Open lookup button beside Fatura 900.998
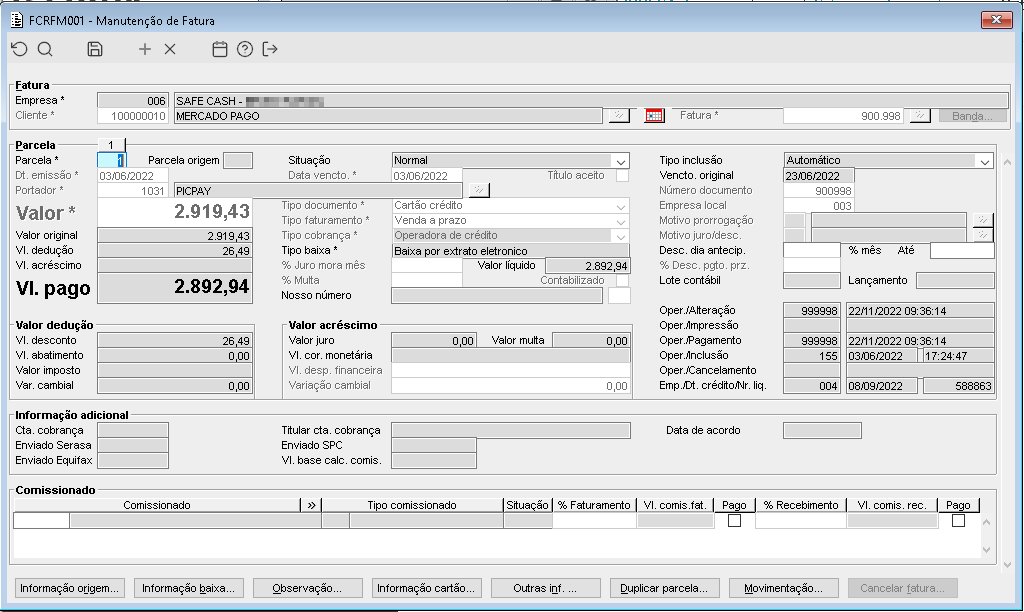1024x612 pixels. click(x=920, y=116)
